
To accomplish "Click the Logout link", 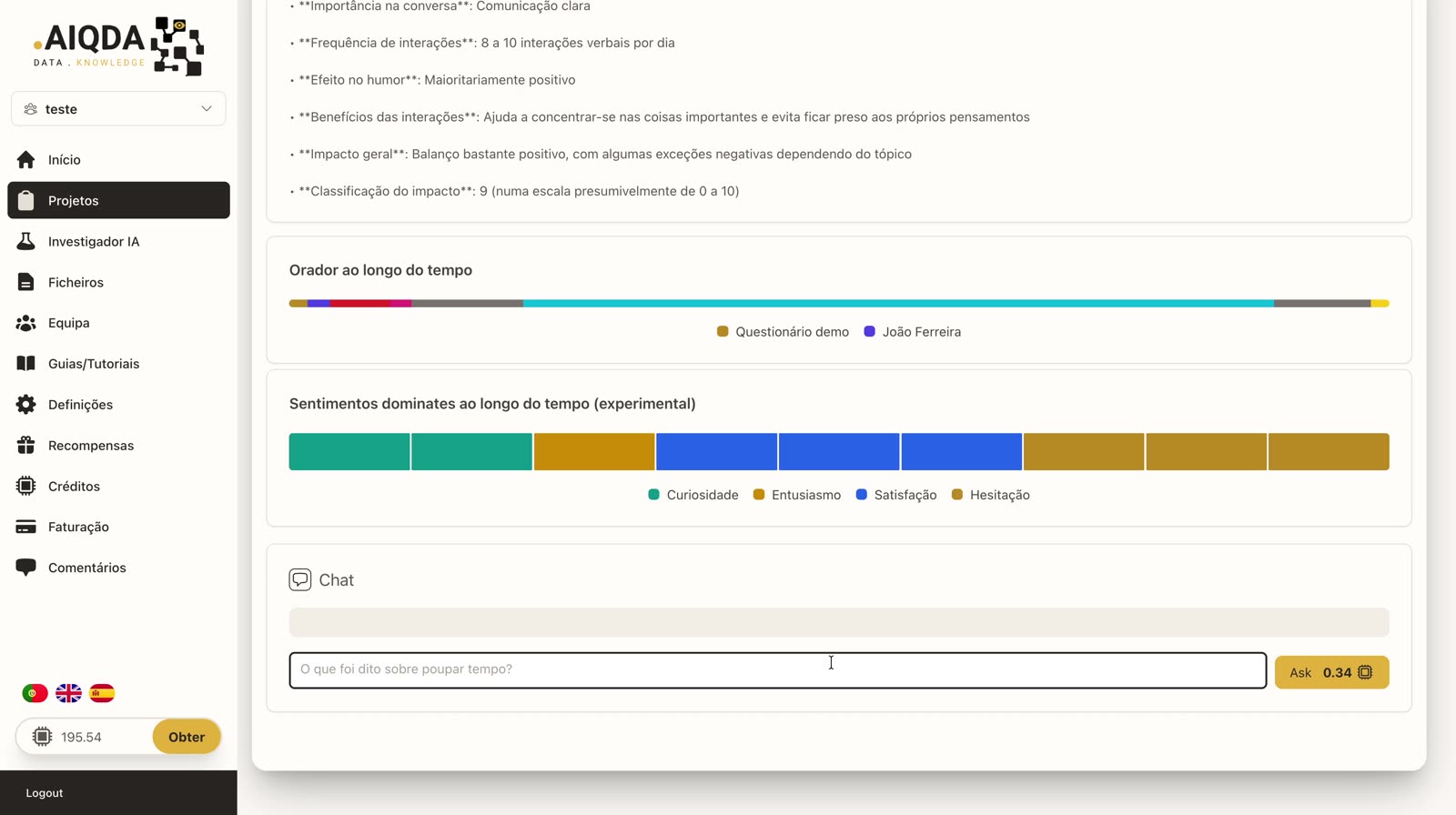I will tap(45, 793).
